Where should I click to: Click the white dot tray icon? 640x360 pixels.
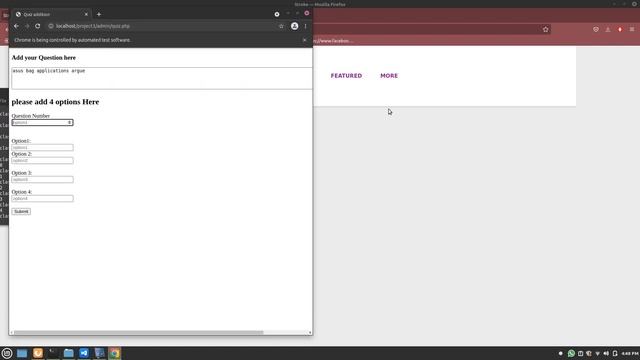tap(560, 353)
